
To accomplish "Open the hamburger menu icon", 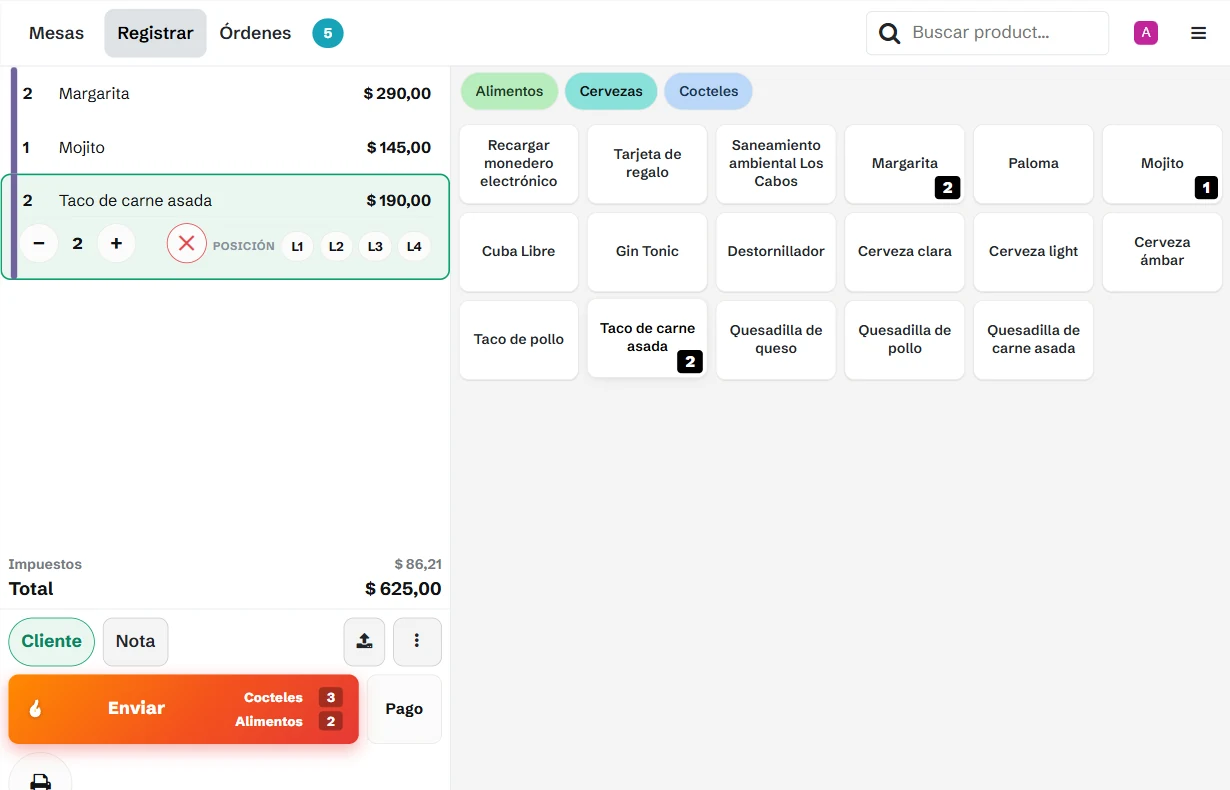I will 1198,33.
